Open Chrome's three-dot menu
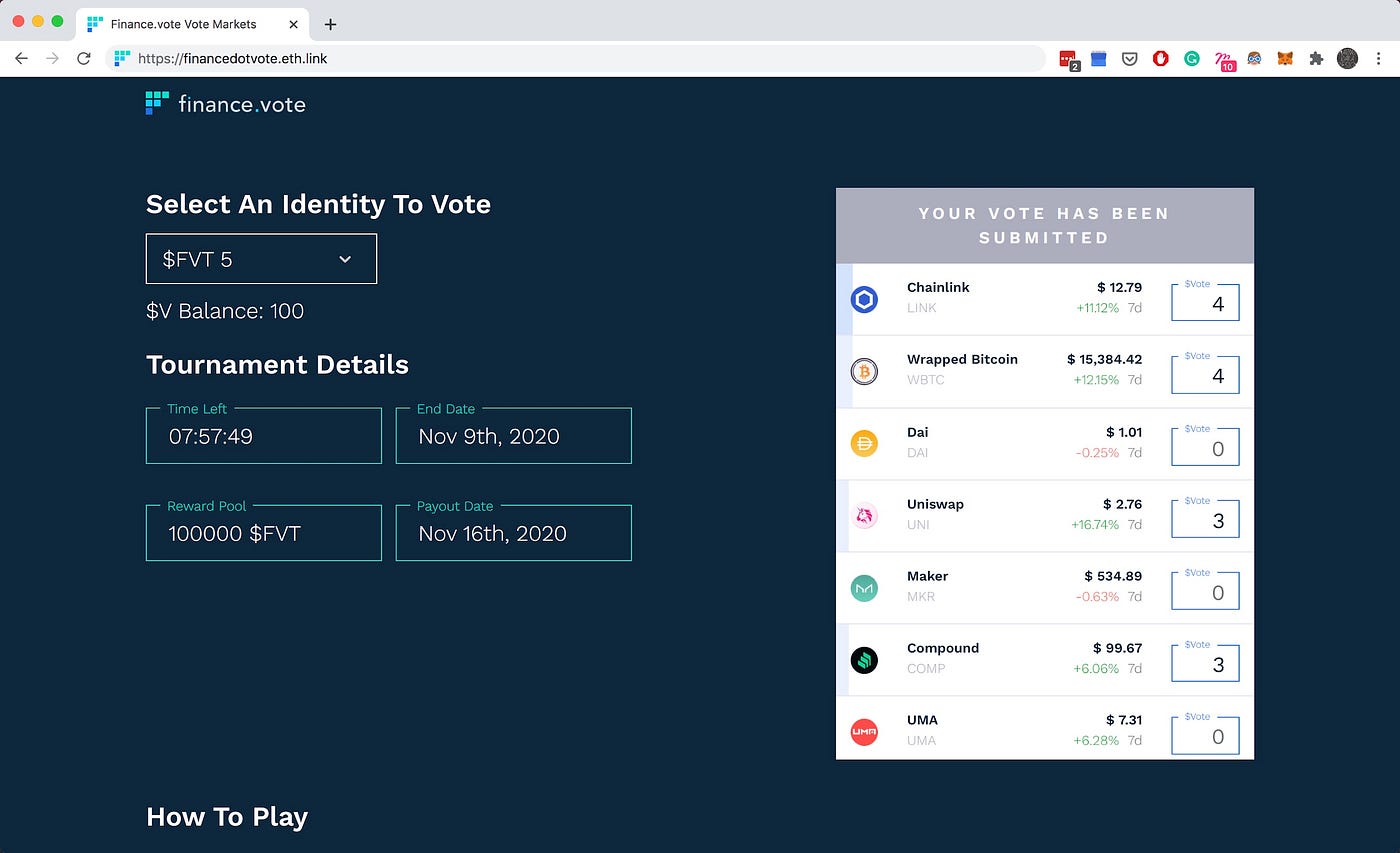Viewport: 1400px width, 853px height. tap(1379, 59)
